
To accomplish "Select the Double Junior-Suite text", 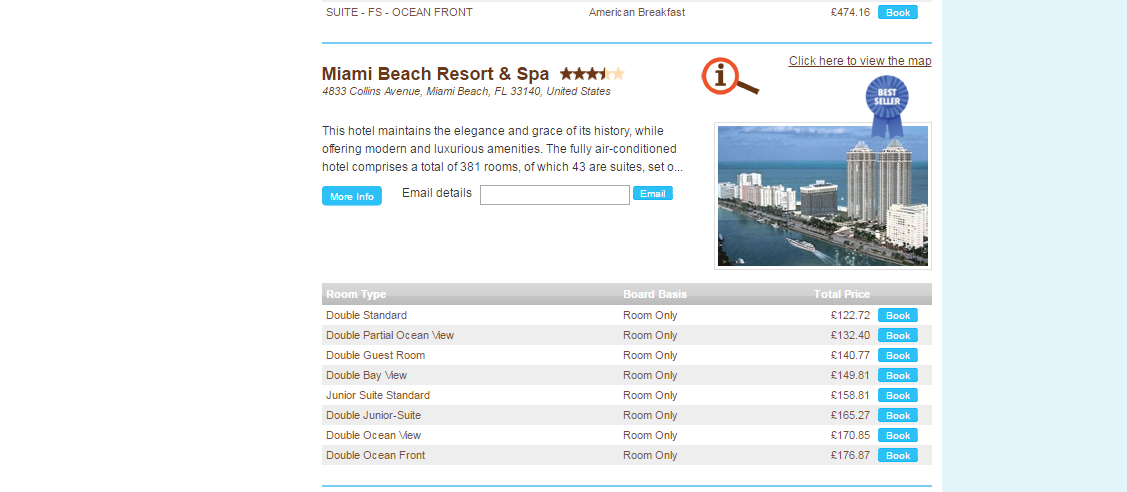I will [x=373, y=415].
